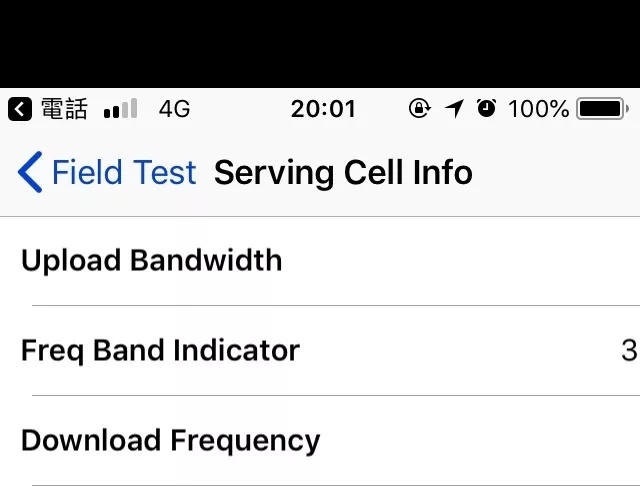This screenshot has height=486, width=640.
Task: Tap the 20:01 clock in status bar
Action: pyautogui.click(x=323, y=109)
